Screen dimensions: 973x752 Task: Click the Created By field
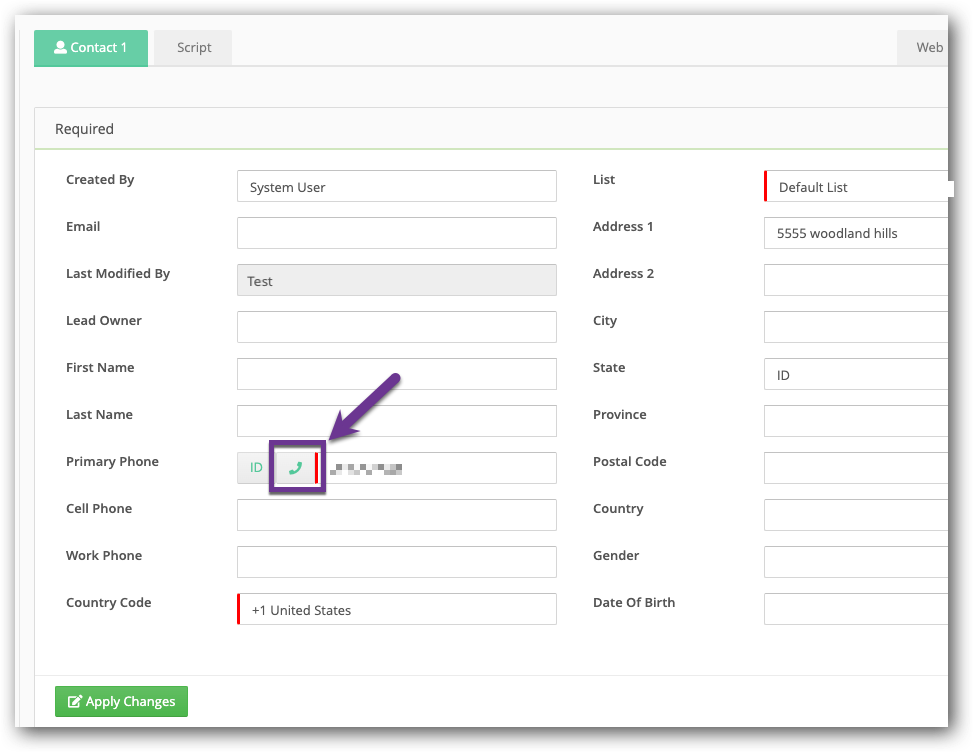(397, 186)
